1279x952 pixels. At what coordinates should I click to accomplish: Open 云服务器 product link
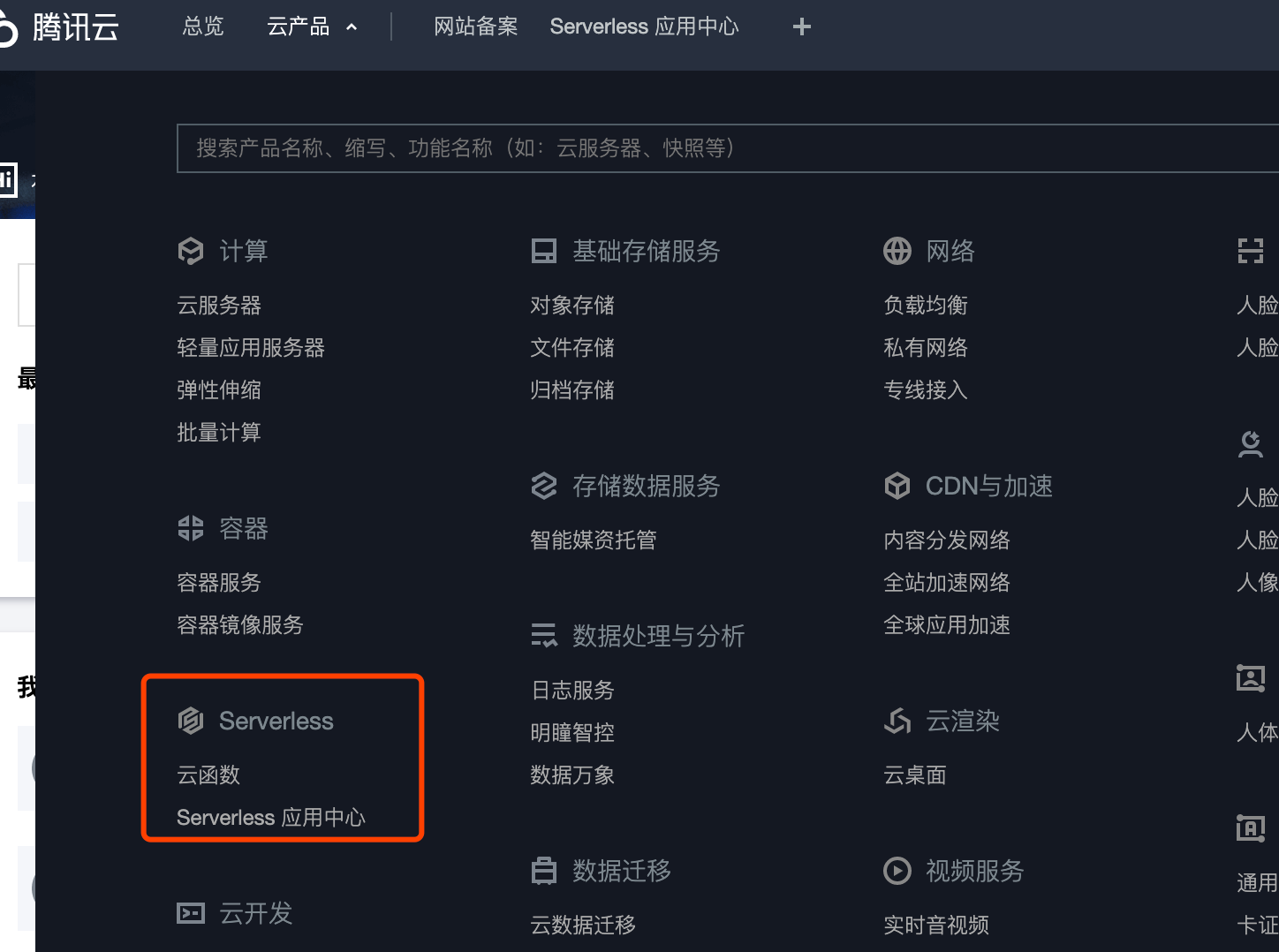pyautogui.click(x=219, y=306)
